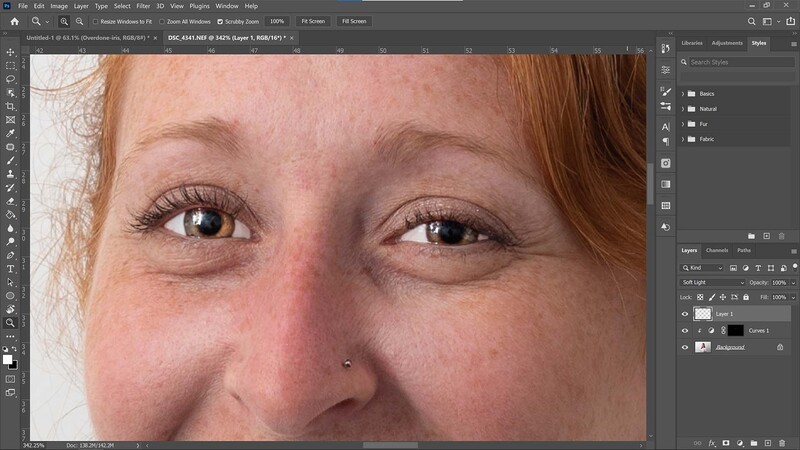800x450 pixels.
Task: Add a layer mask
Action: point(726,443)
